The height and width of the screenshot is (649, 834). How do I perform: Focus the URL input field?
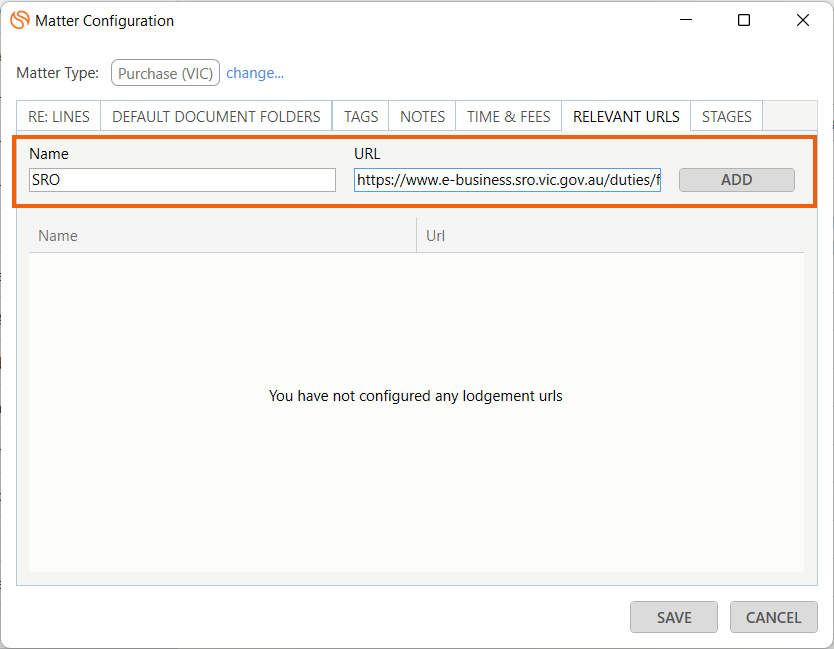coord(507,180)
